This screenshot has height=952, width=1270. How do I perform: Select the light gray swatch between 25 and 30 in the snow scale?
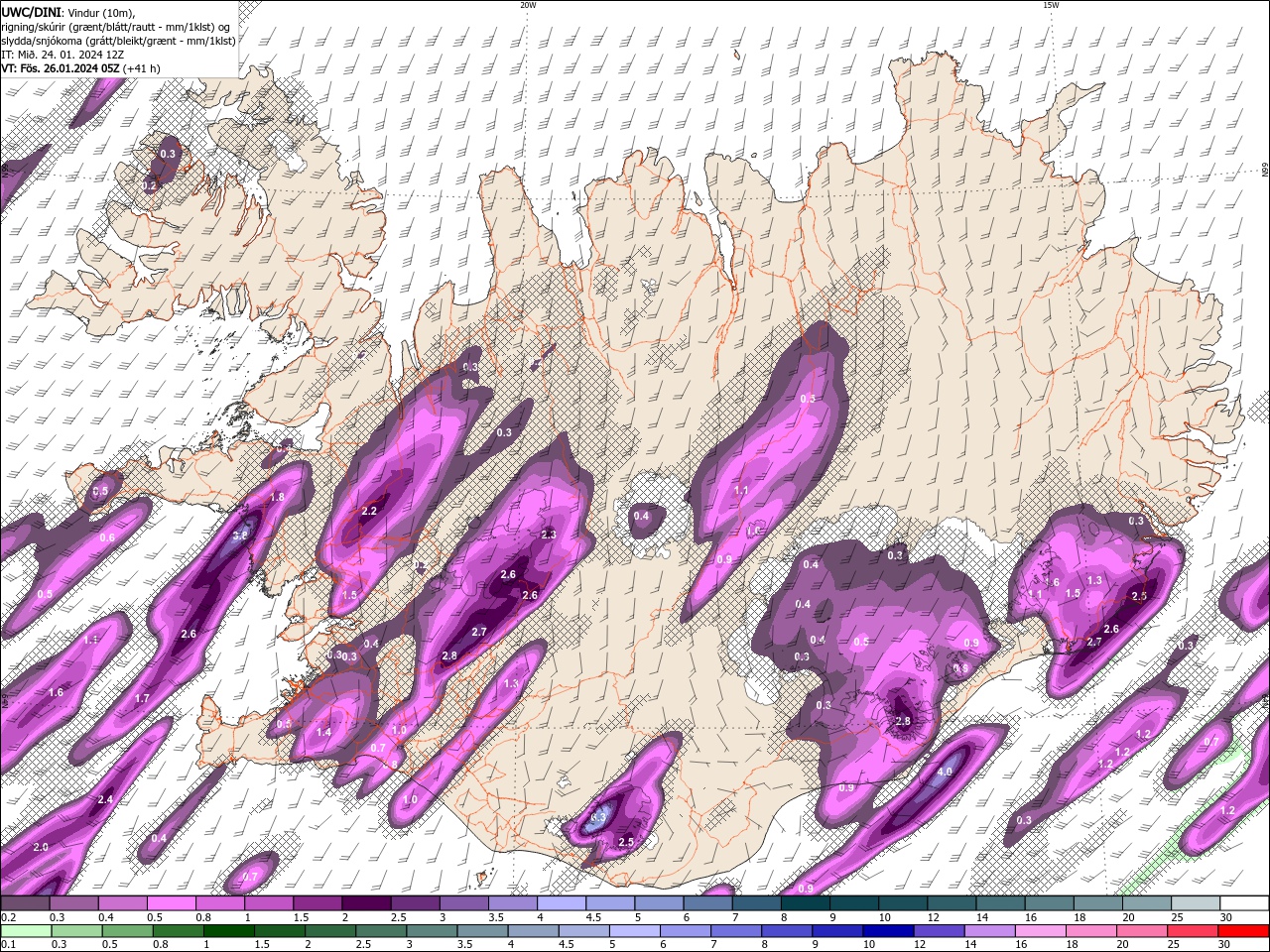[1197, 902]
